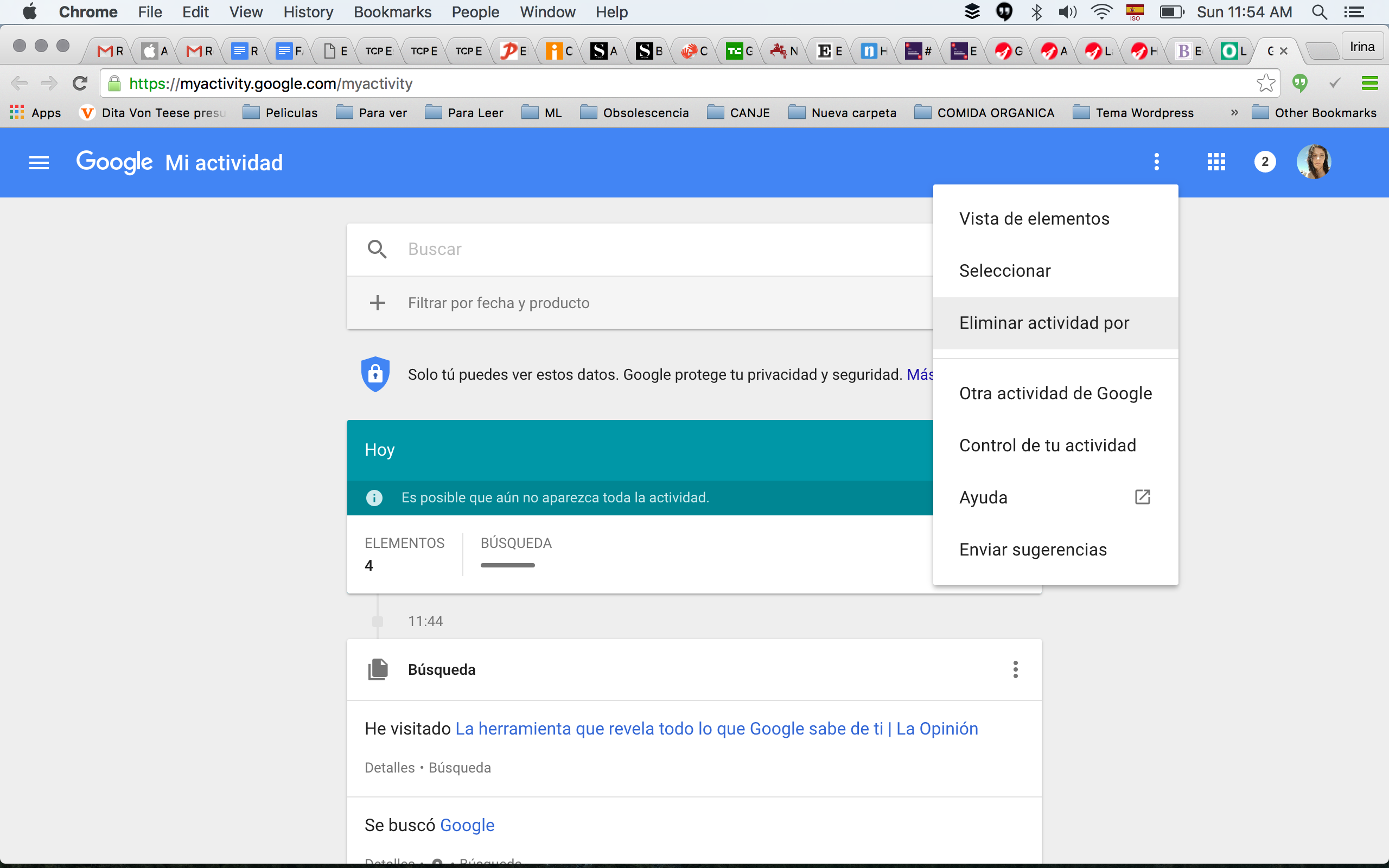
Task: Open the Chrome app menu in menu bar
Action: [88, 12]
